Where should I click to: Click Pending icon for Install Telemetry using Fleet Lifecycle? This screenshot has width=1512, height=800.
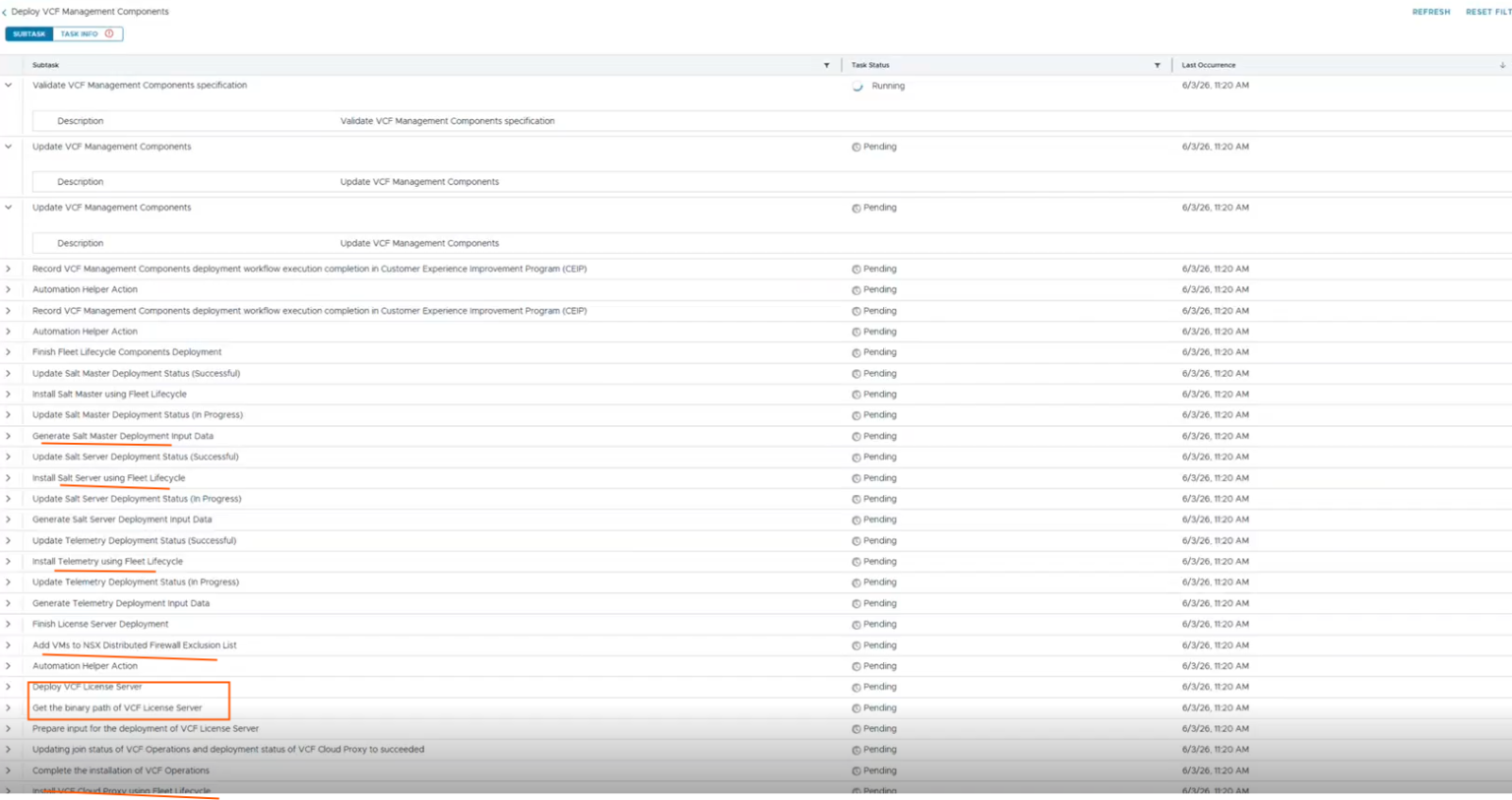coord(856,562)
